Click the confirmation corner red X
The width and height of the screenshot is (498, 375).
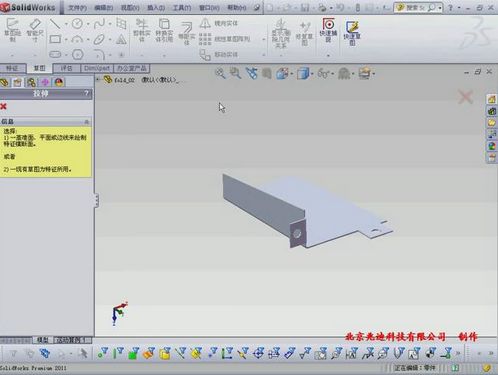[465, 97]
